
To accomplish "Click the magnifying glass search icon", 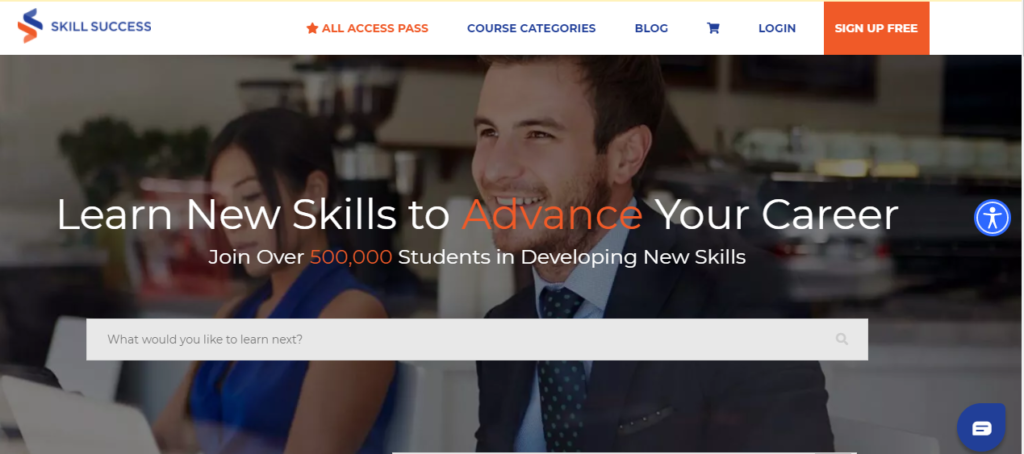I will pos(842,339).
